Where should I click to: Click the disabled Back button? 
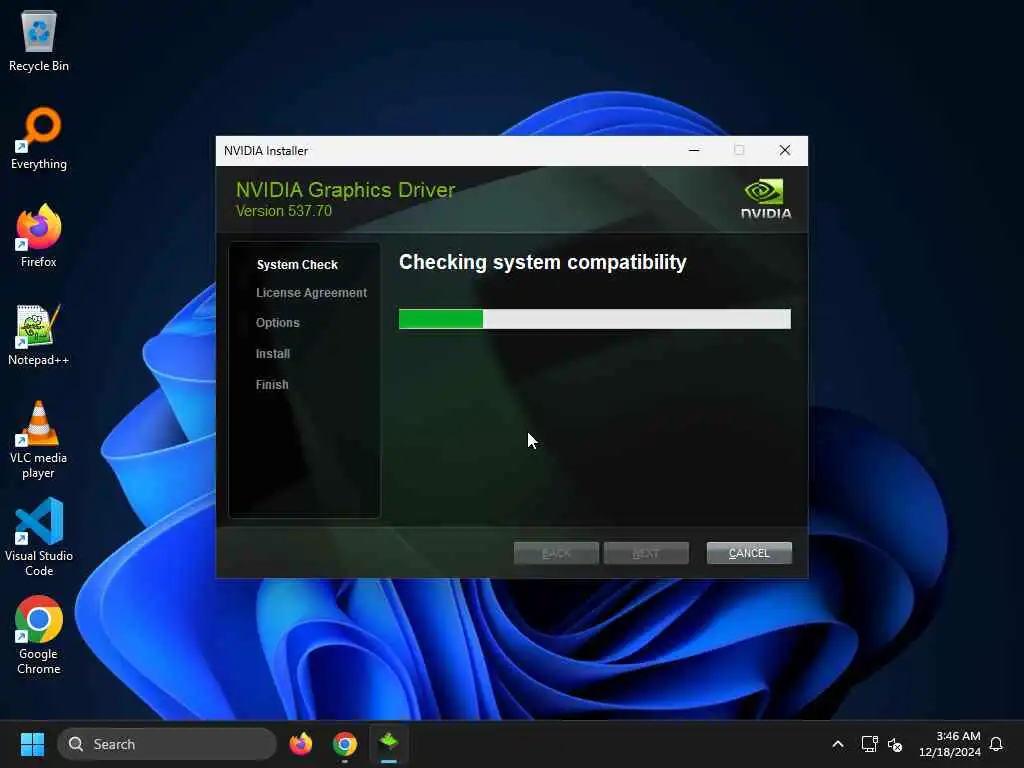click(x=556, y=553)
